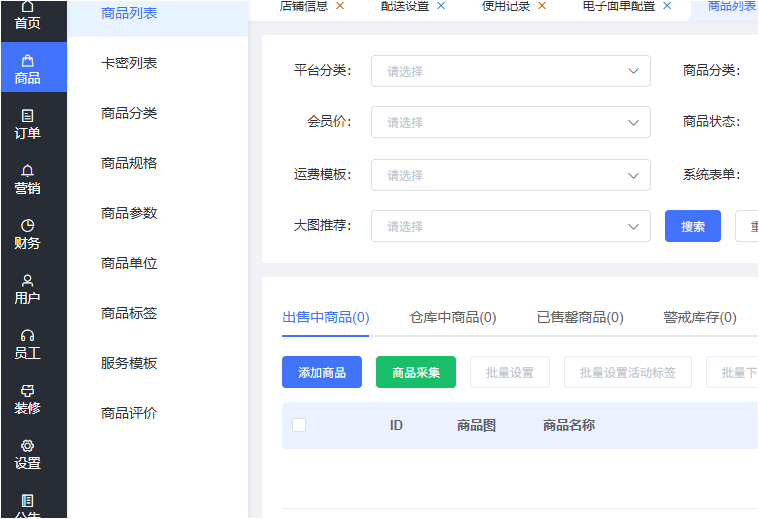Open 服务模板 in the submenu

click(x=129, y=363)
